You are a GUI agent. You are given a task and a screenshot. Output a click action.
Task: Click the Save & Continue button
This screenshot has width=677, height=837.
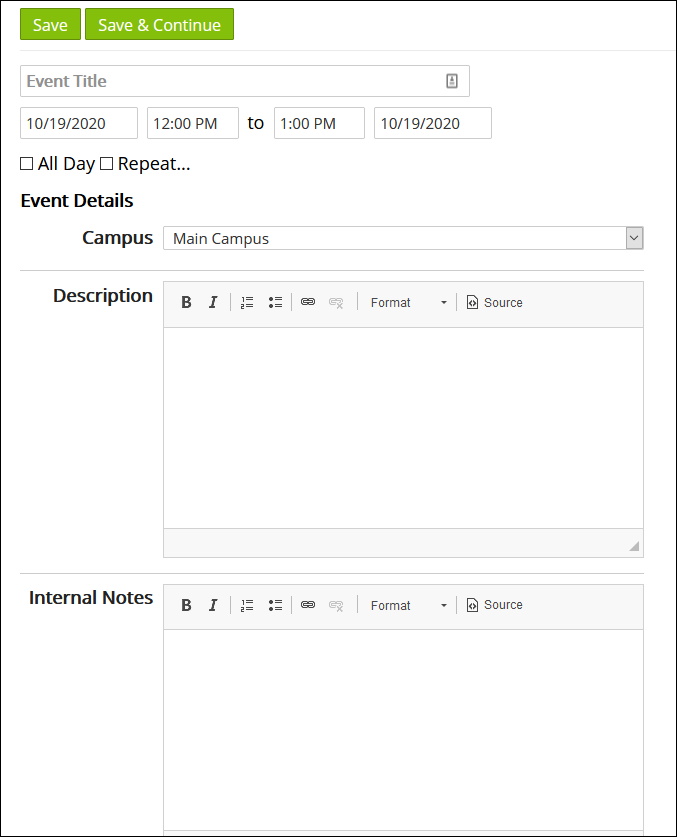[159, 25]
